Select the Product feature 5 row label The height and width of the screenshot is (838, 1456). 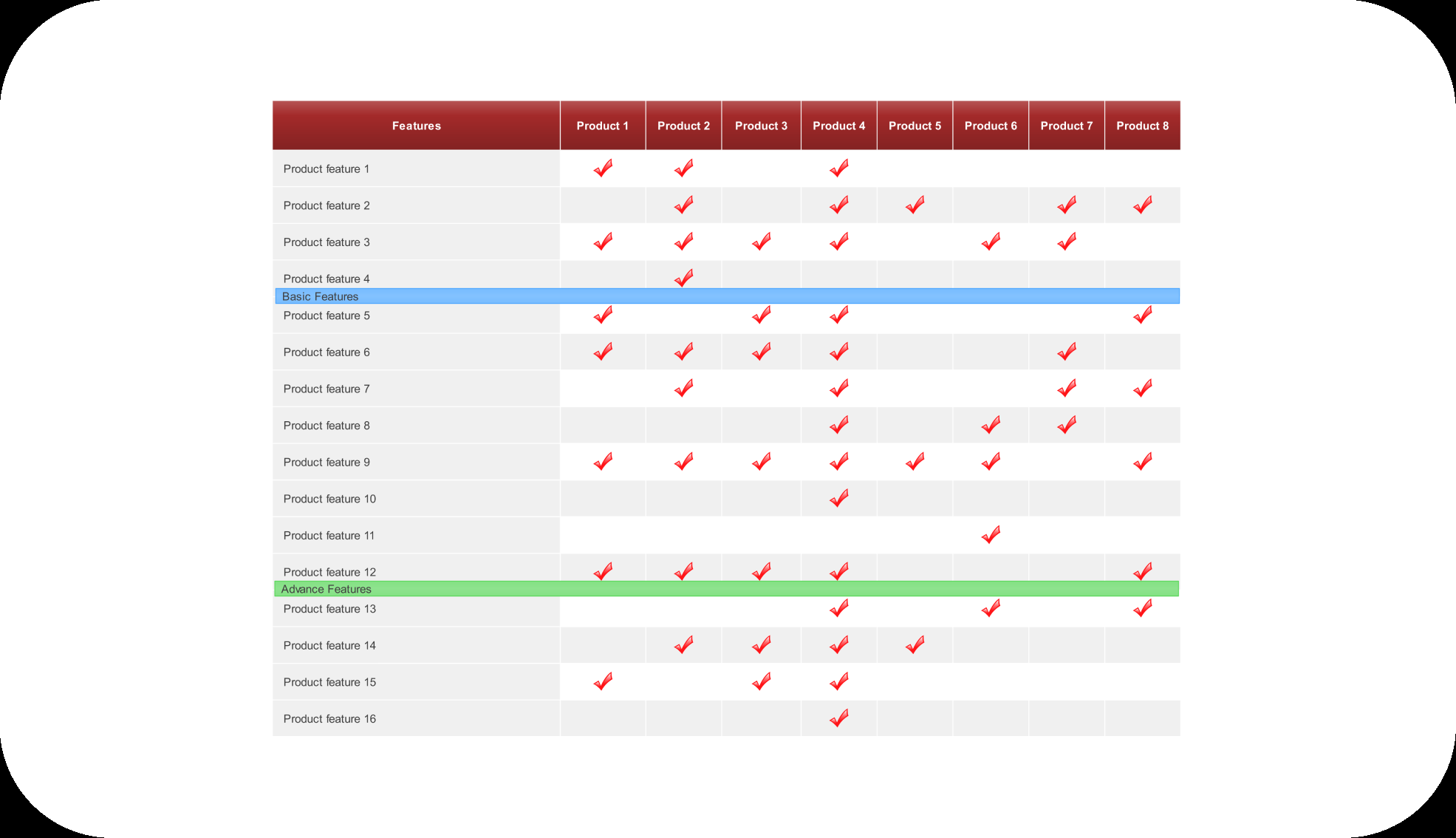(x=327, y=316)
